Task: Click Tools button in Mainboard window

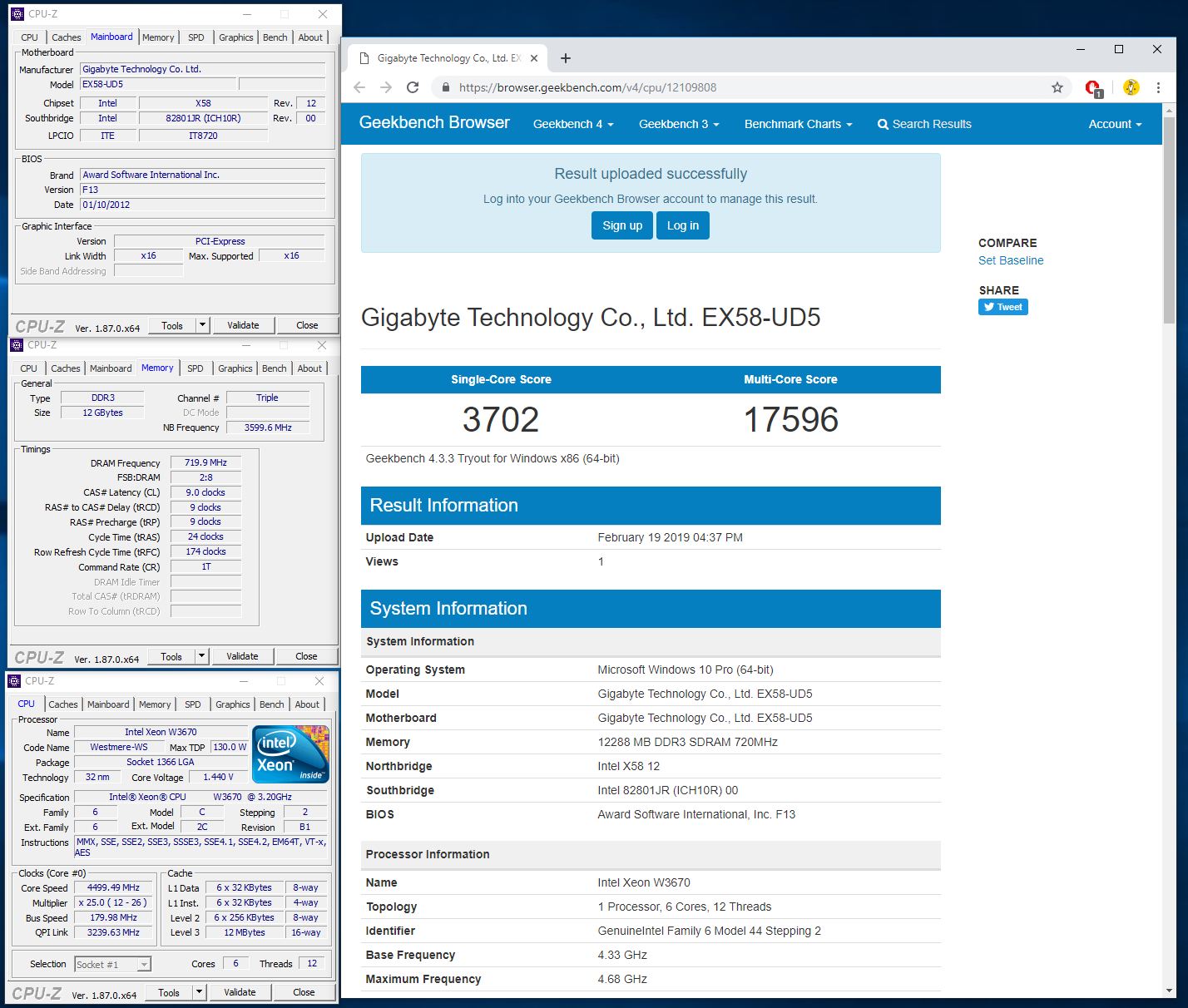Action: (172, 325)
